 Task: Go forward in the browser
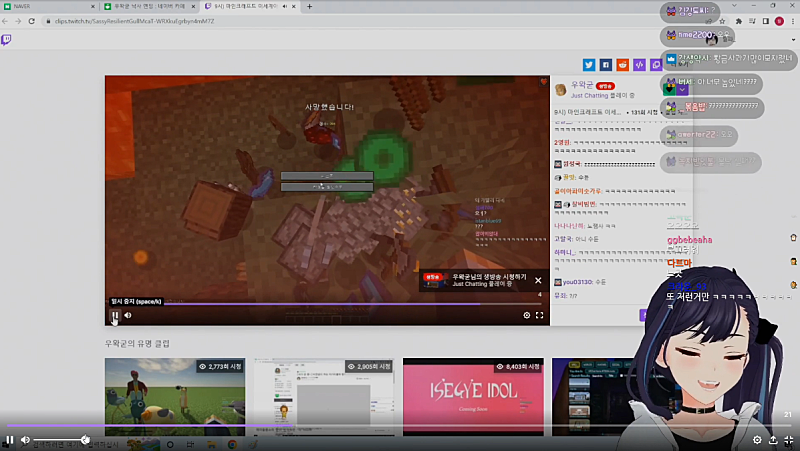point(18,21)
